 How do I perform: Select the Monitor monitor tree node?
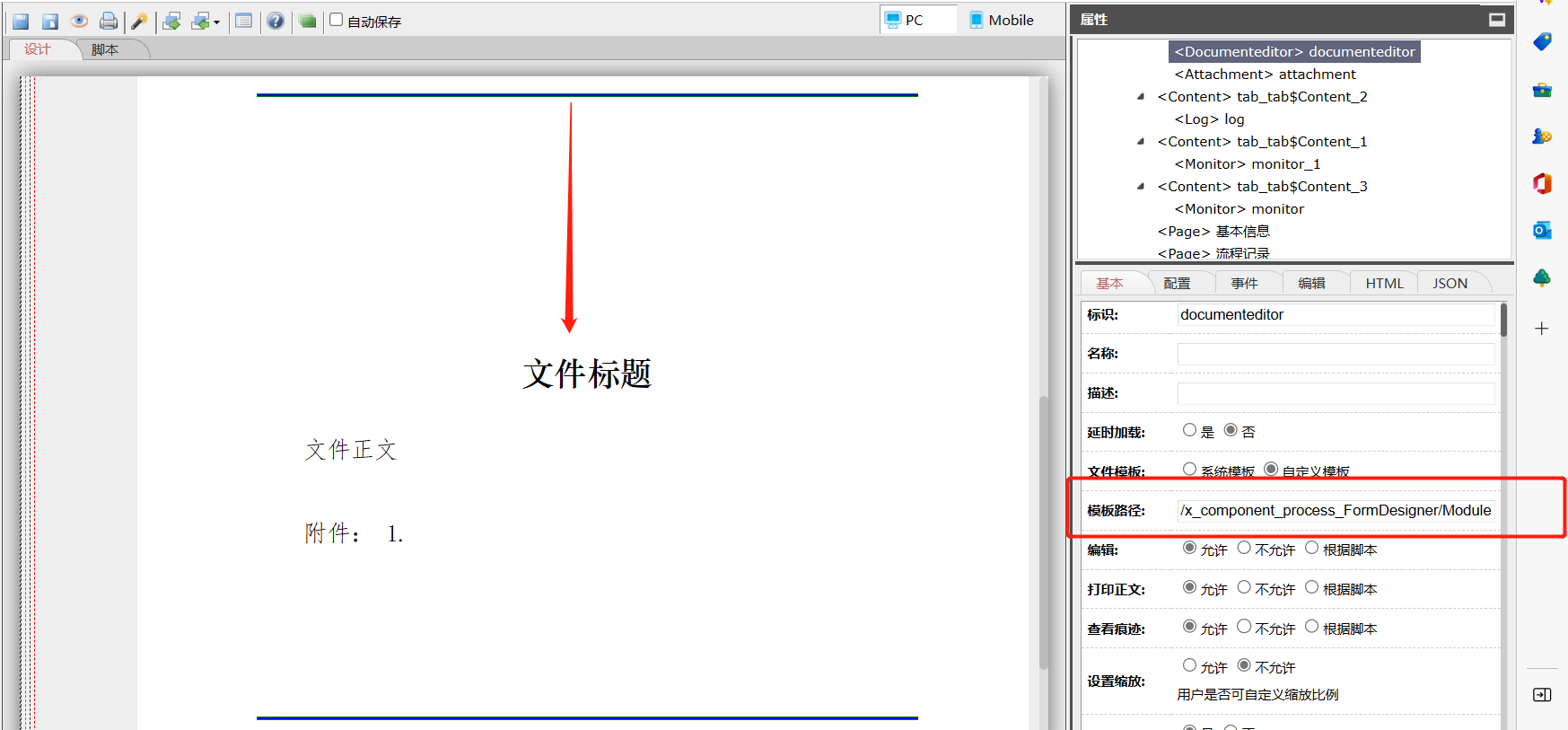(x=1239, y=209)
